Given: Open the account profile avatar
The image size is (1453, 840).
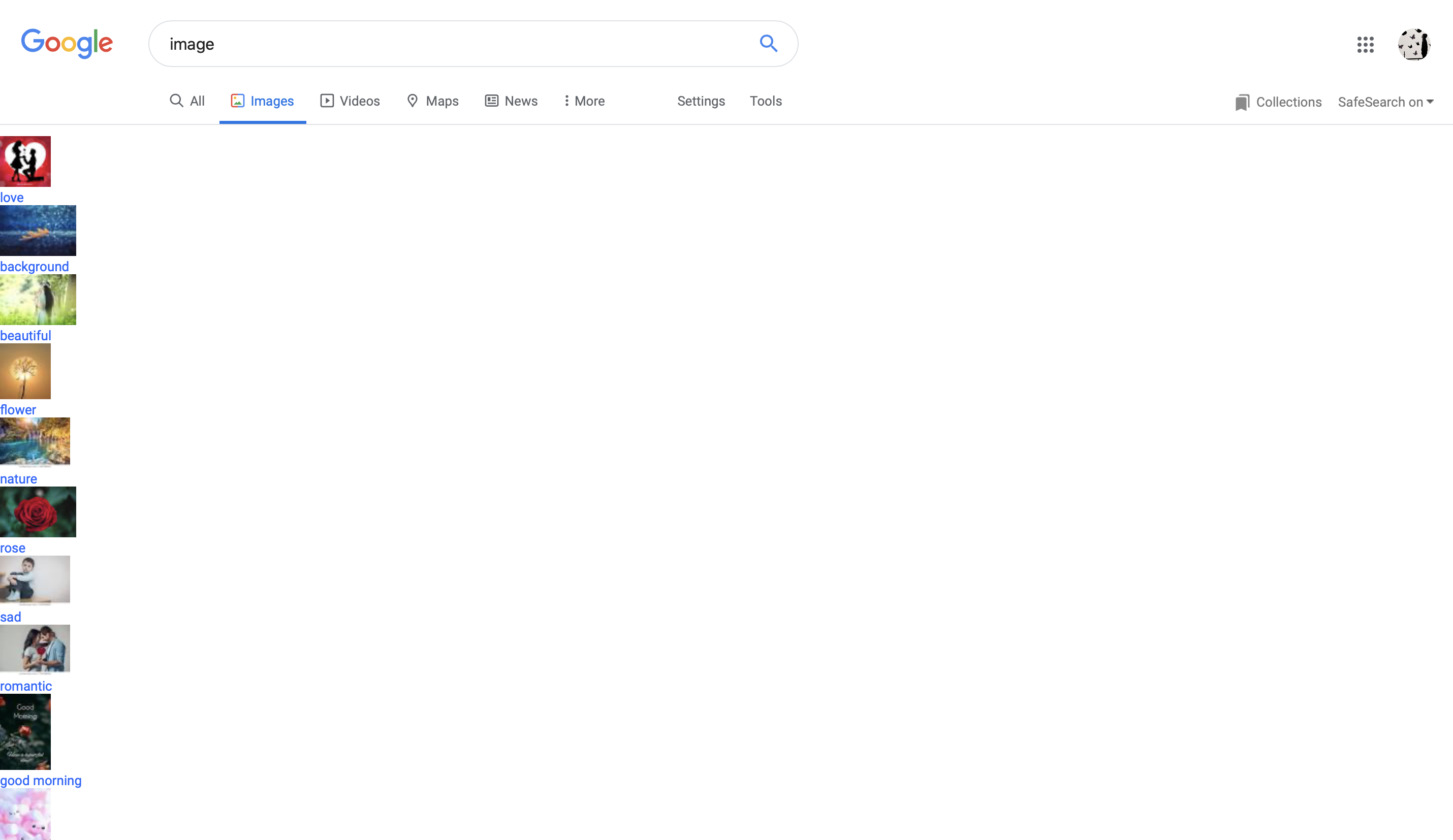Looking at the screenshot, I should tap(1413, 44).
